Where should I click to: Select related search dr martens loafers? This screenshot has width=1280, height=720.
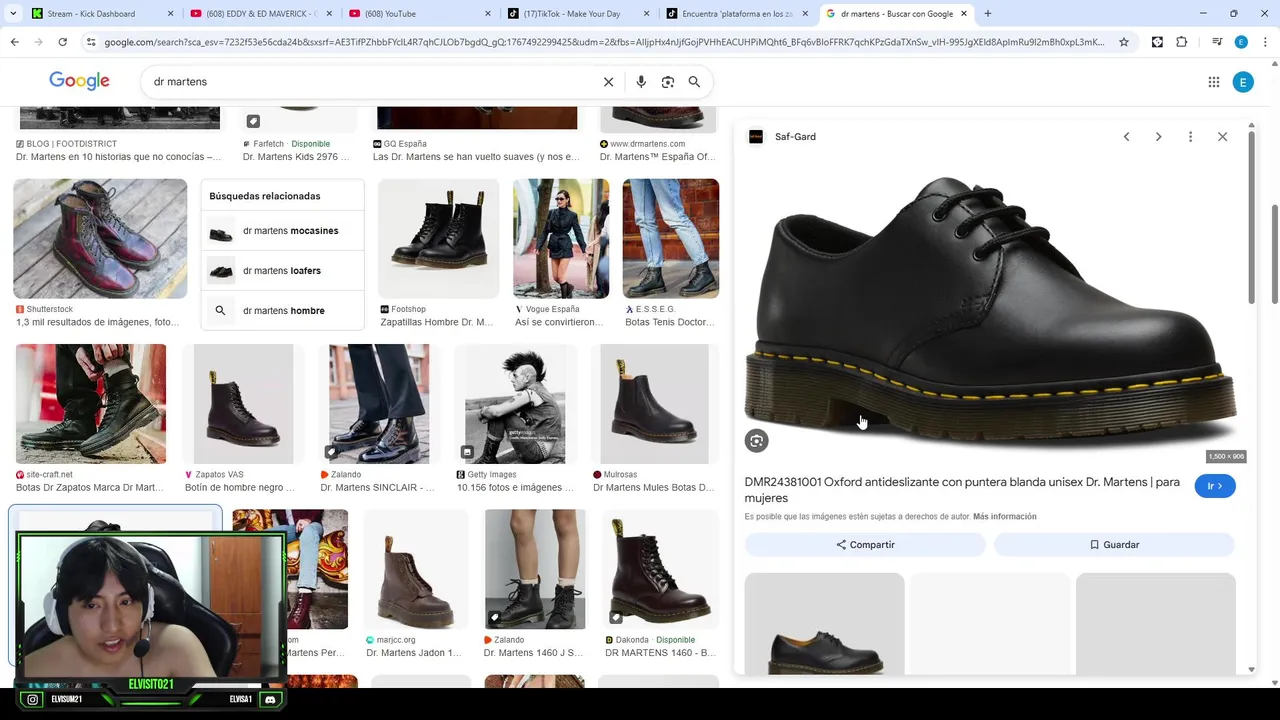coord(283,271)
